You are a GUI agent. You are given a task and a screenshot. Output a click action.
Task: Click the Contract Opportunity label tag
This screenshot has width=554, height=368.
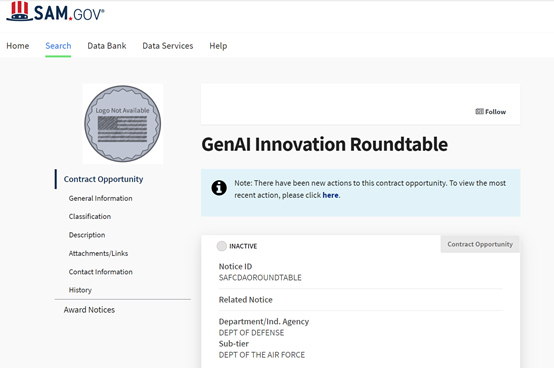coord(480,244)
